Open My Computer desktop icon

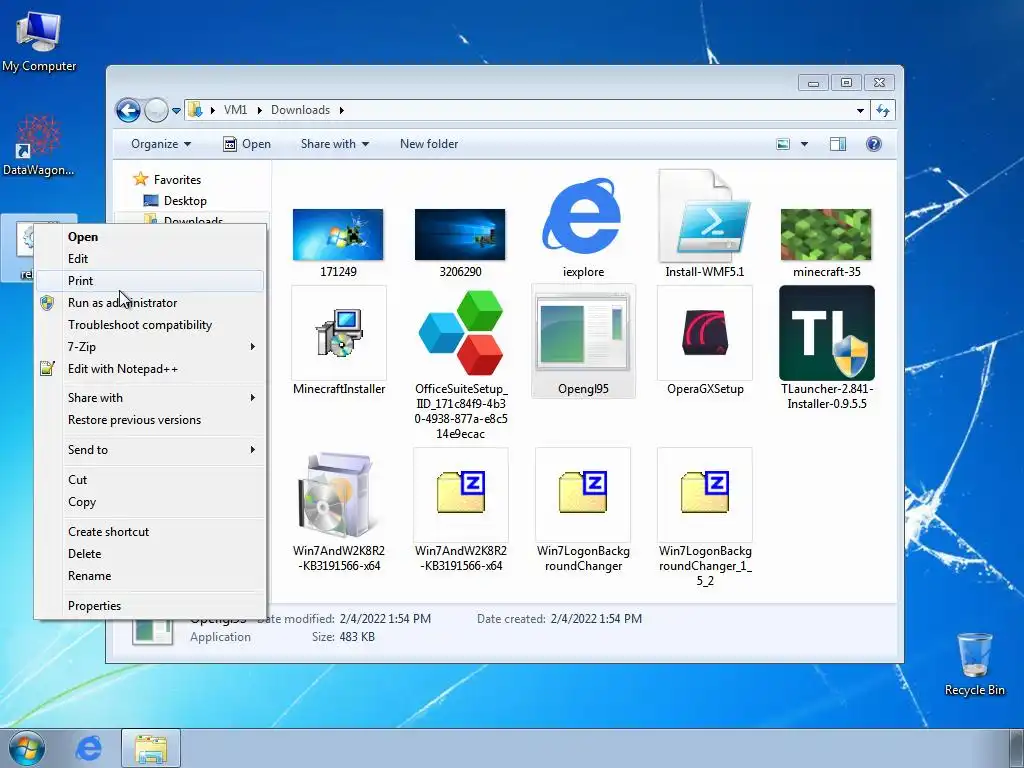click(39, 40)
